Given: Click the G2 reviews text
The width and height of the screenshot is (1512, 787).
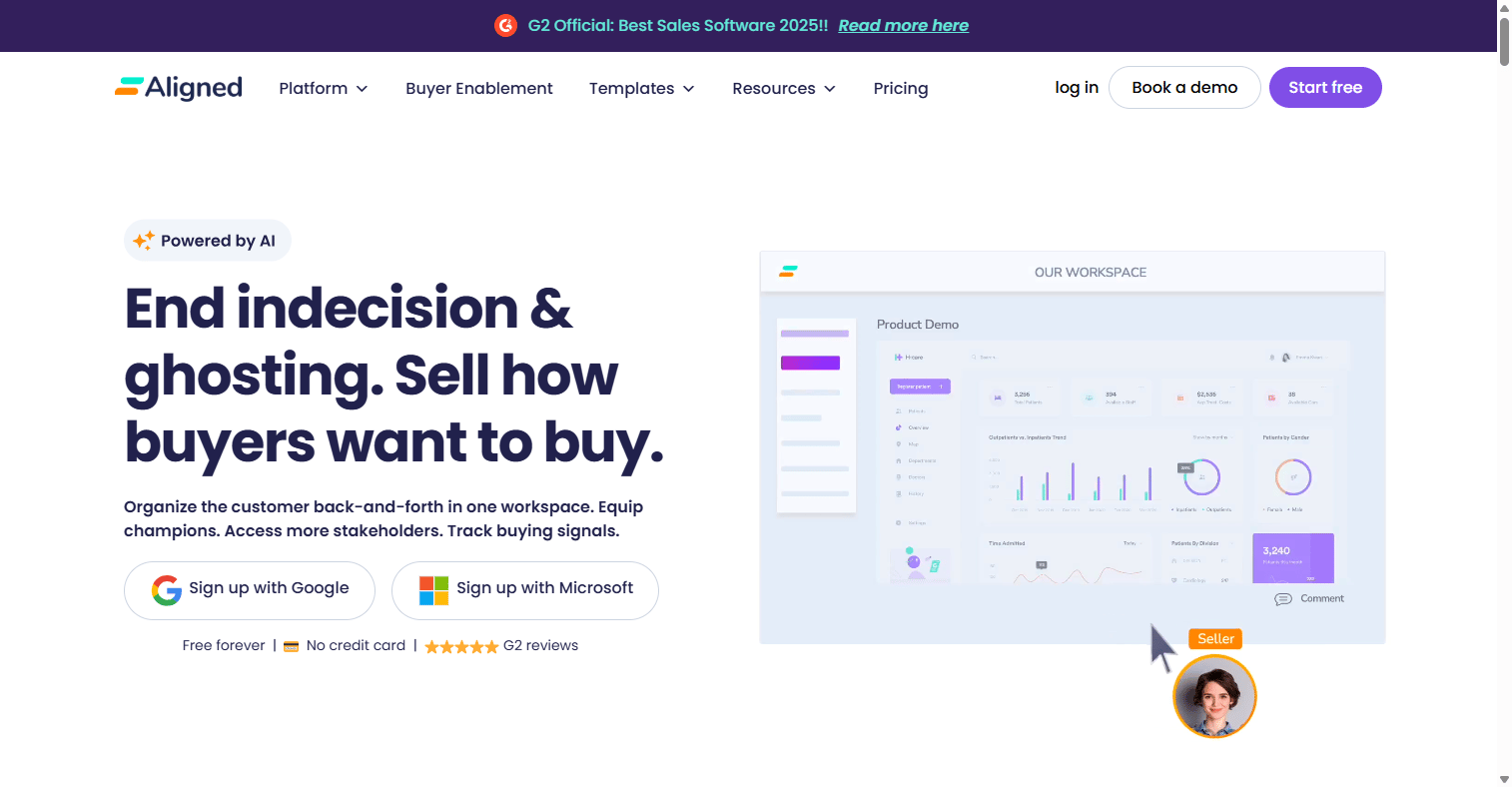Looking at the screenshot, I should 540,645.
